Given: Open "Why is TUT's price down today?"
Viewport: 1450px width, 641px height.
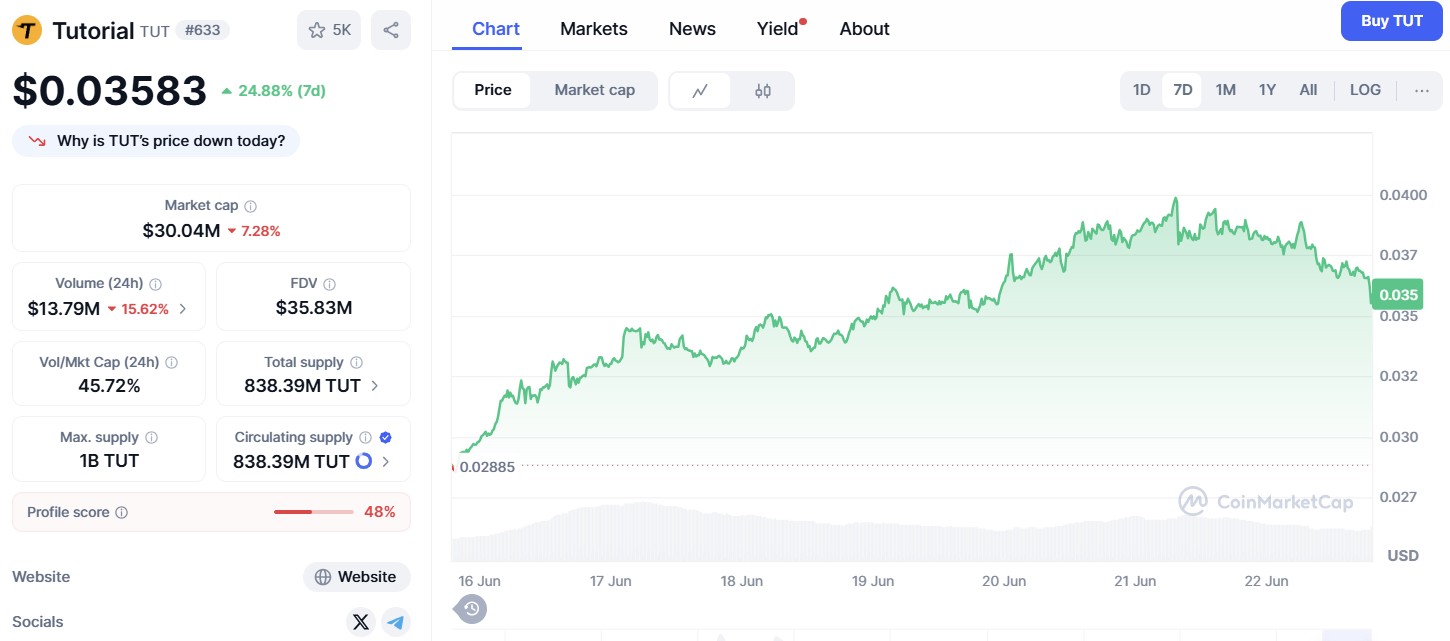Looking at the screenshot, I should [156, 141].
